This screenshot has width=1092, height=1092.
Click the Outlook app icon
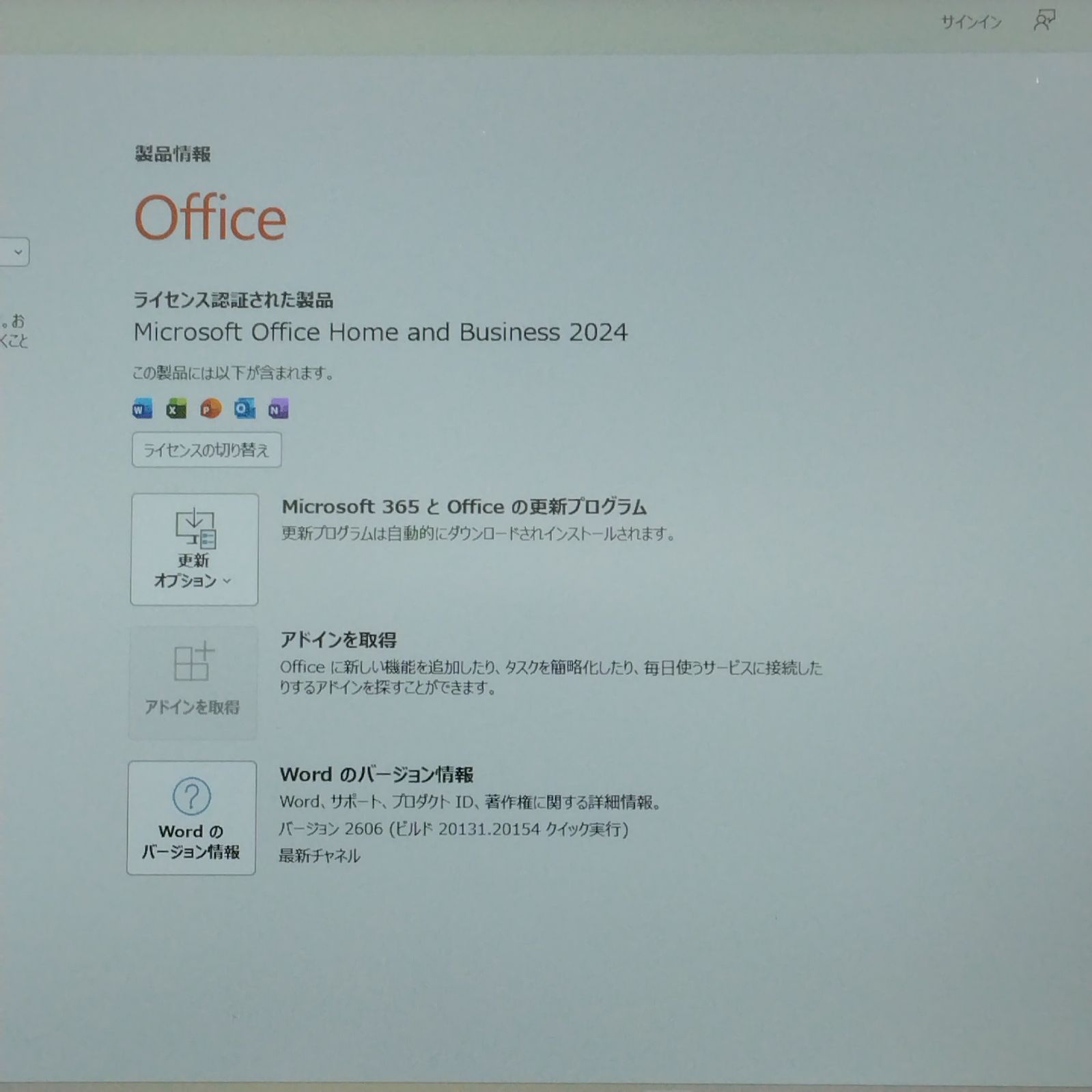(x=244, y=408)
